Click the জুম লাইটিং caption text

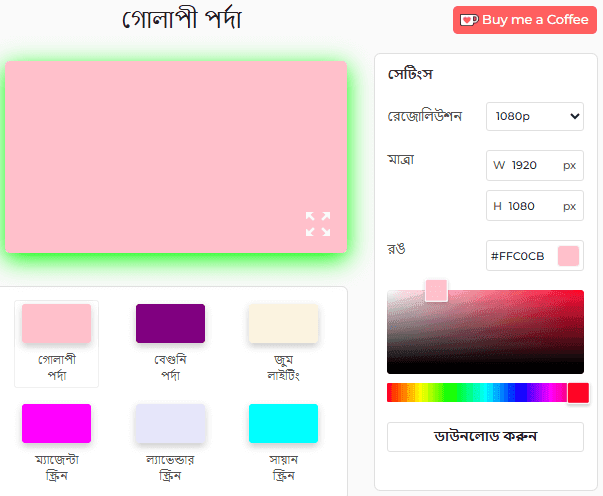coord(283,367)
